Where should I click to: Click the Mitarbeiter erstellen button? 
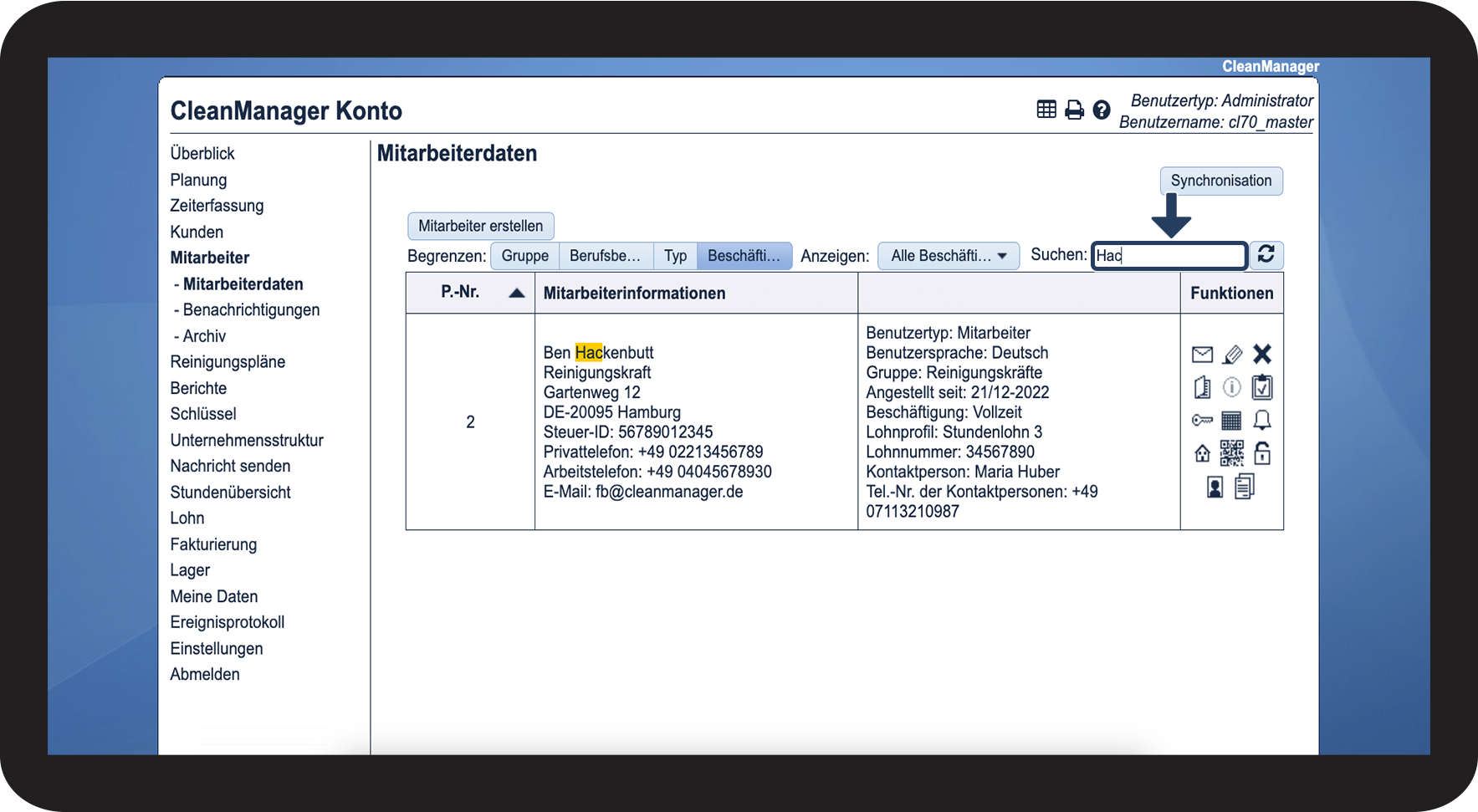[x=481, y=226]
